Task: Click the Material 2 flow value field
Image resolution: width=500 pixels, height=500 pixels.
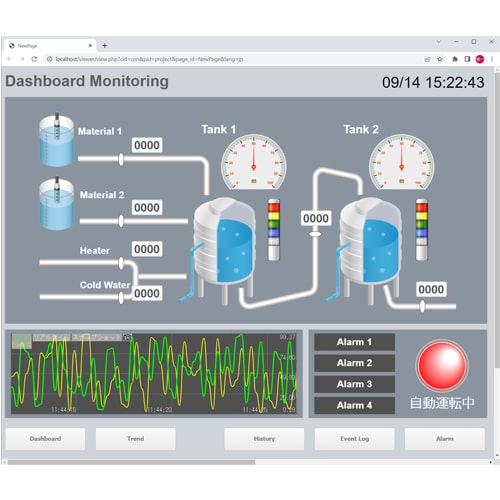Action: (147, 207)
